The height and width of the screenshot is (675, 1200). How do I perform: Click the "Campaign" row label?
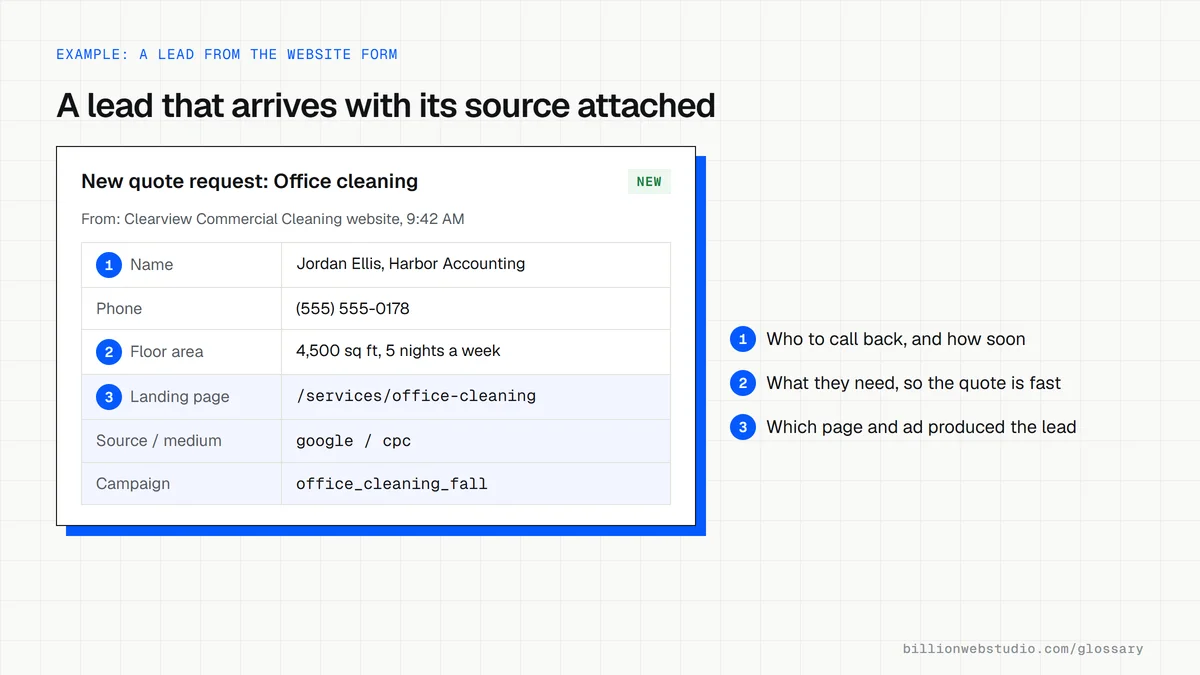133,484
